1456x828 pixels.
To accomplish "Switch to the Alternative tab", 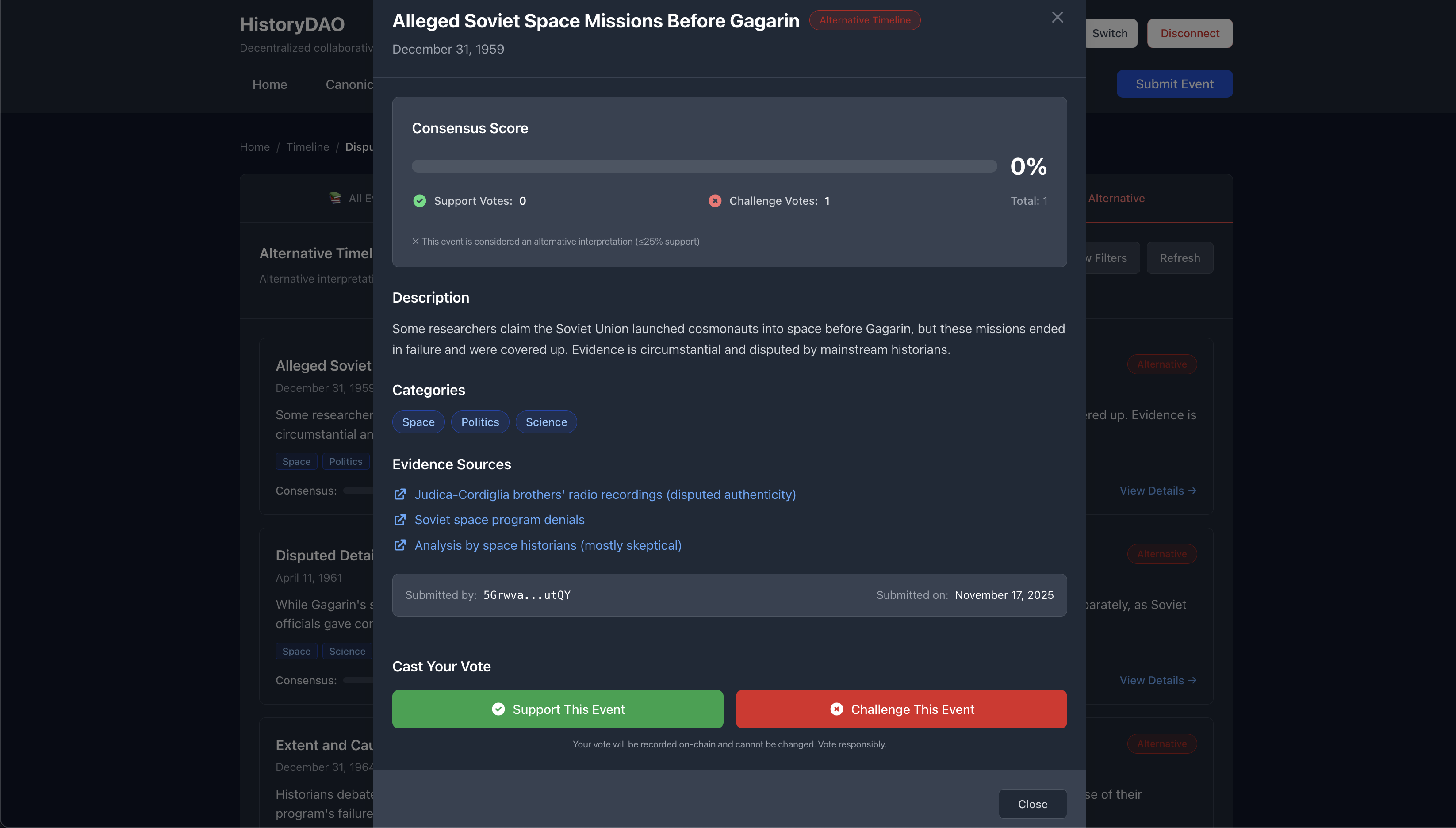I will pos(1116,199).
